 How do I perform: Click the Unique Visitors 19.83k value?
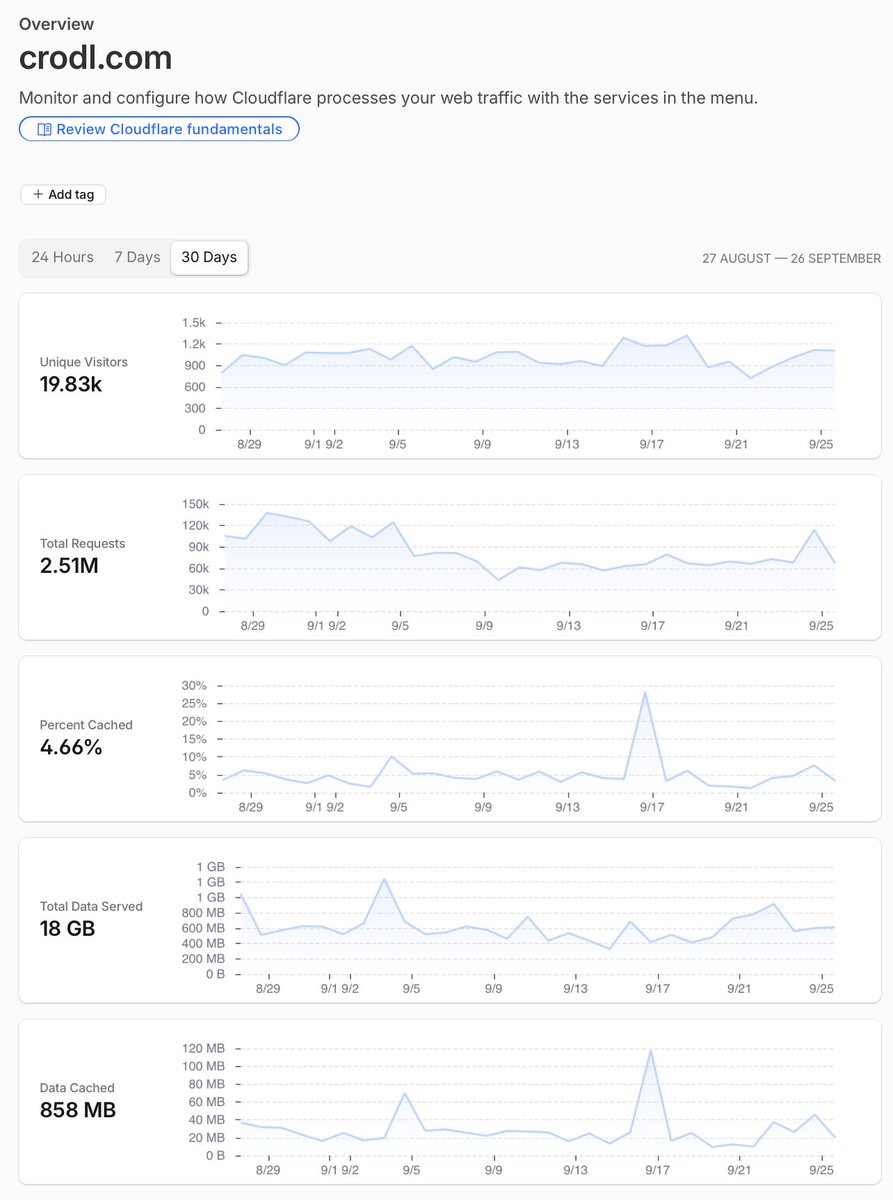click(71, 384)
